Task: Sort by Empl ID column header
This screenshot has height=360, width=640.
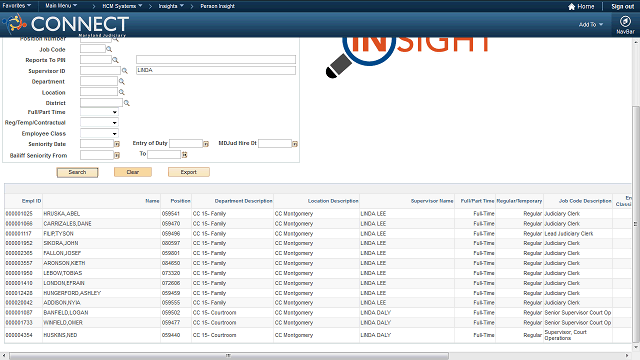Action: [31, 201]
